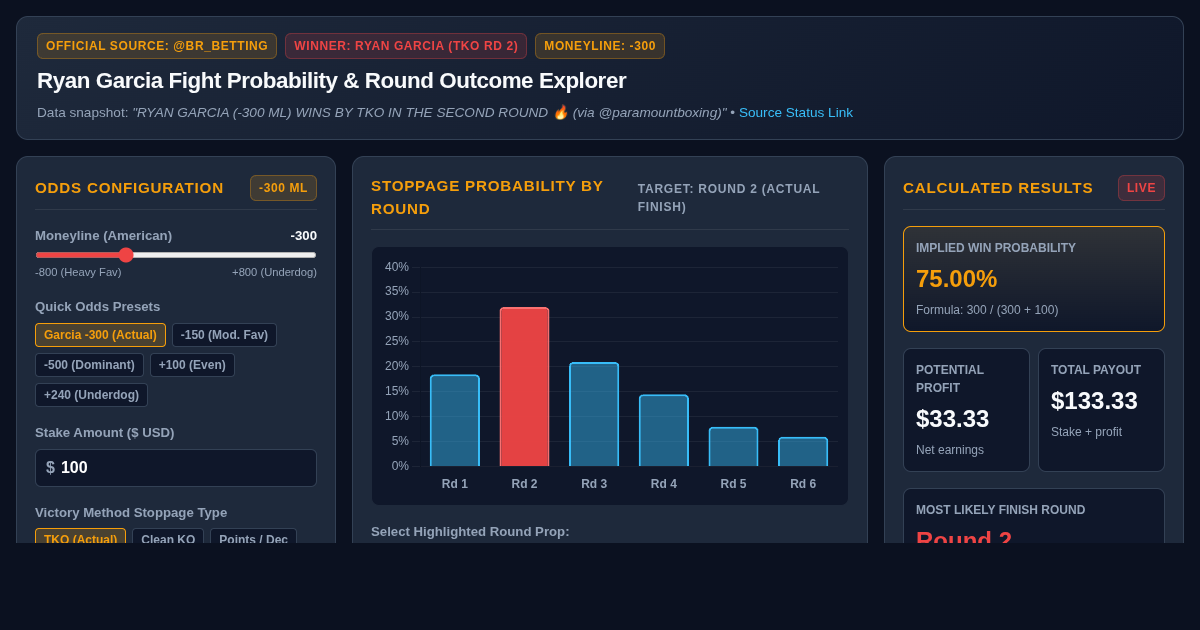Screen dimensions: 1200x630
Task: Click the Select Highlighted Round Prop label
Action: 470,532
